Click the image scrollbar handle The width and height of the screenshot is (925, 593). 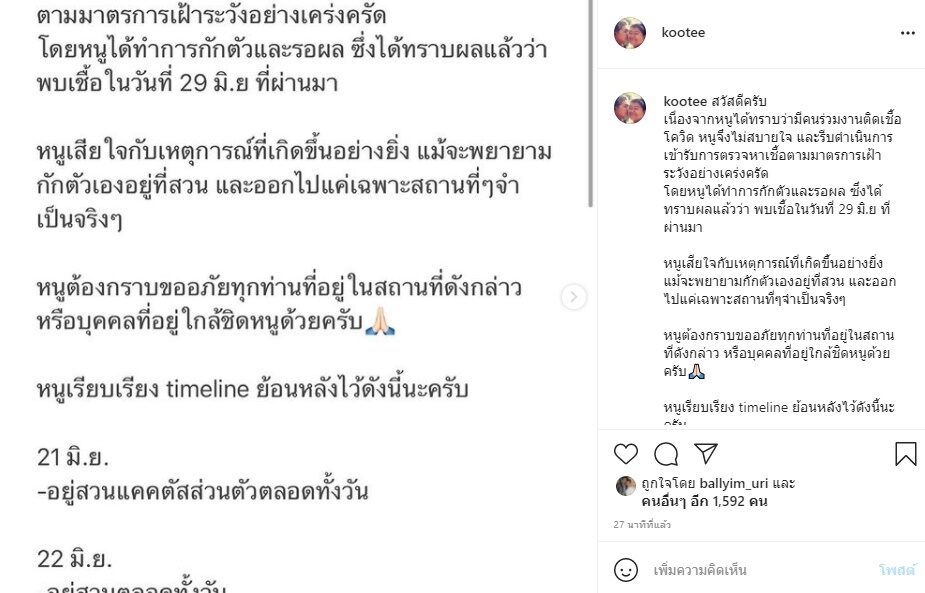(591, 103)
